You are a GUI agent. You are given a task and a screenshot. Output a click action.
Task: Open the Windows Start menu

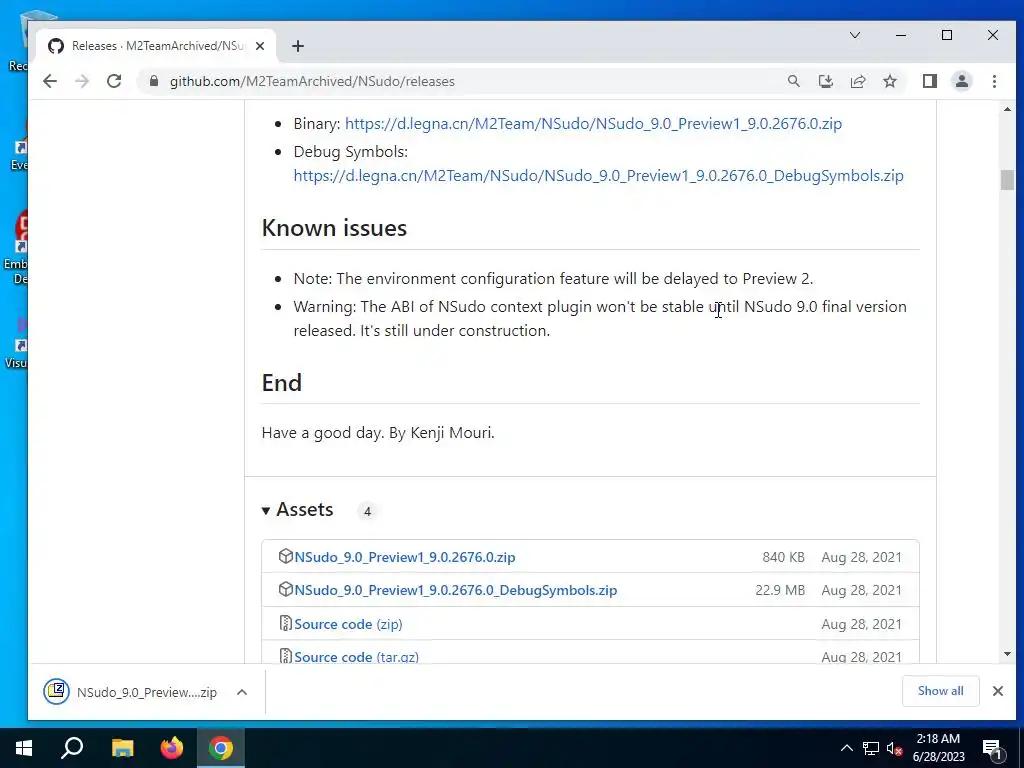tap(24, 748)
